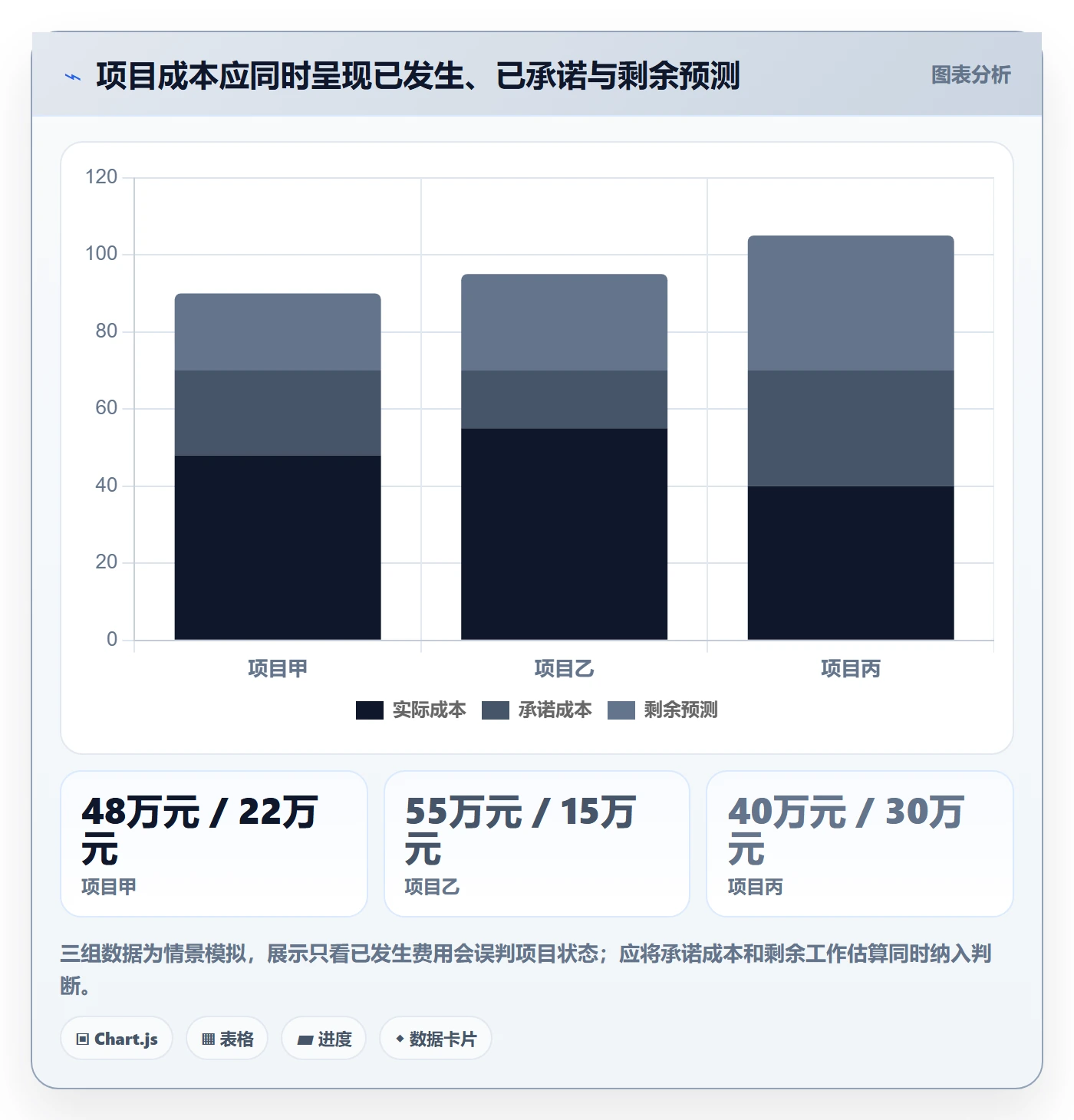Click the 项目甲 x-axis label

(278, 669)
